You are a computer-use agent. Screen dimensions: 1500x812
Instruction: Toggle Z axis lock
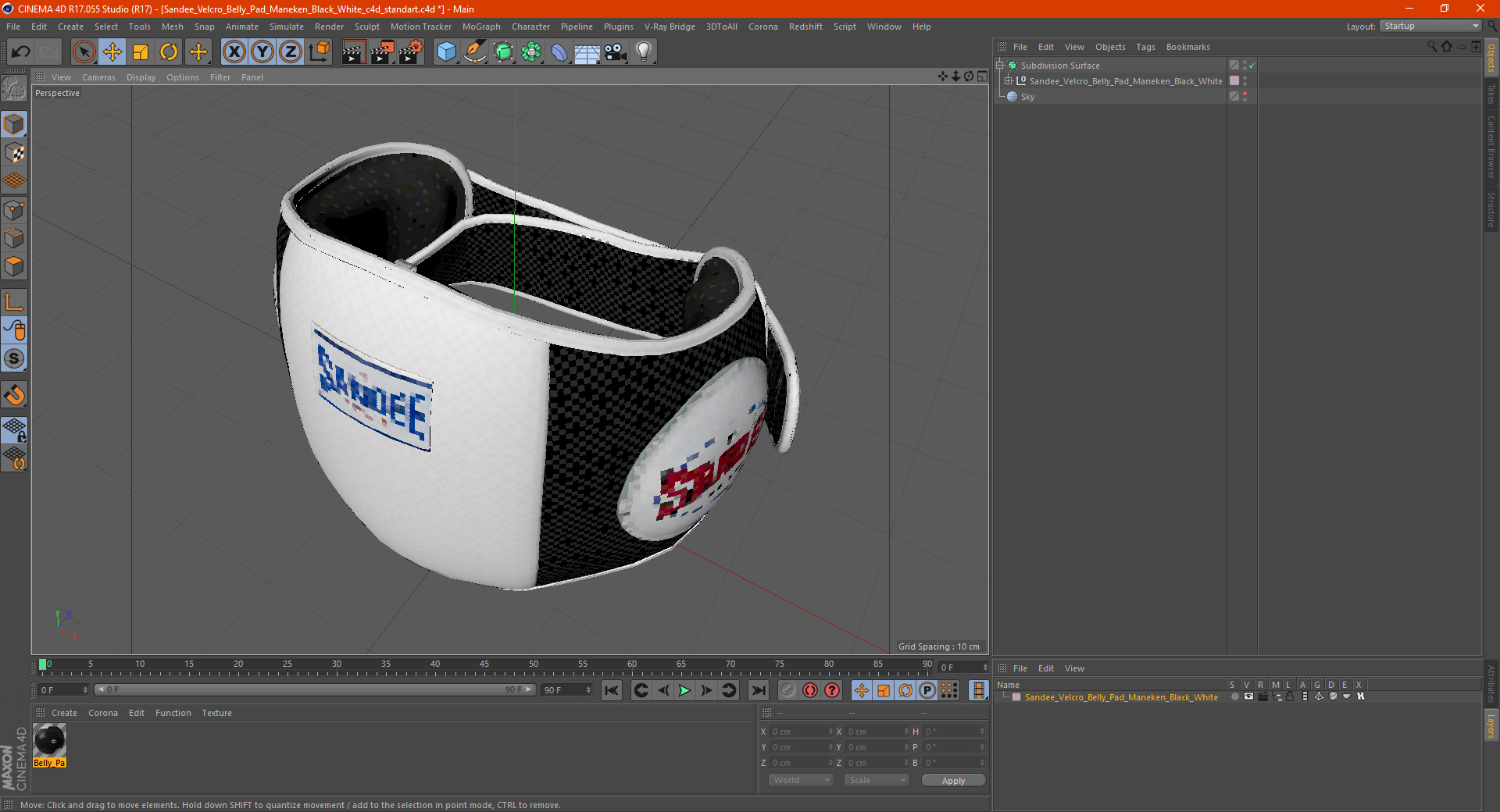click(291, 52)
